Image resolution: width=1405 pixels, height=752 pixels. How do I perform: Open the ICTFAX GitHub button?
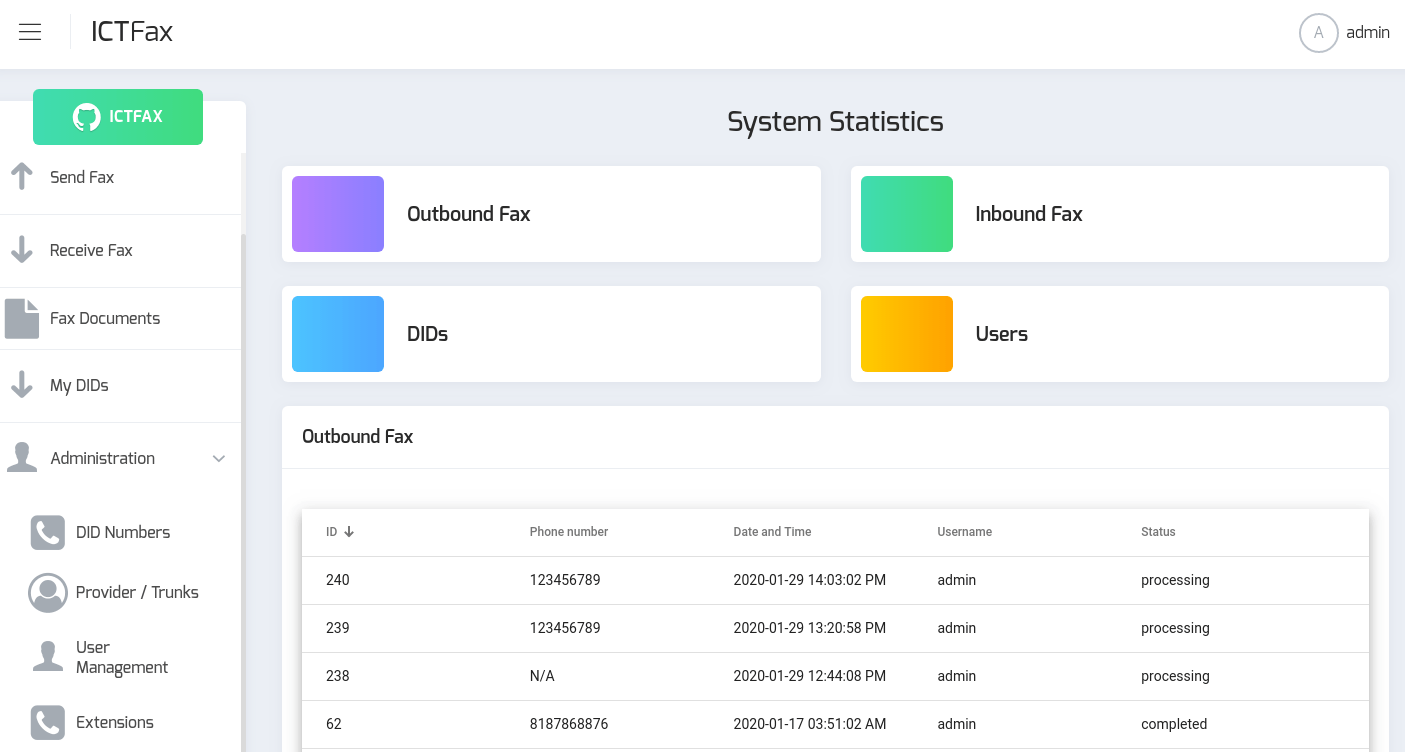[118, 117]
